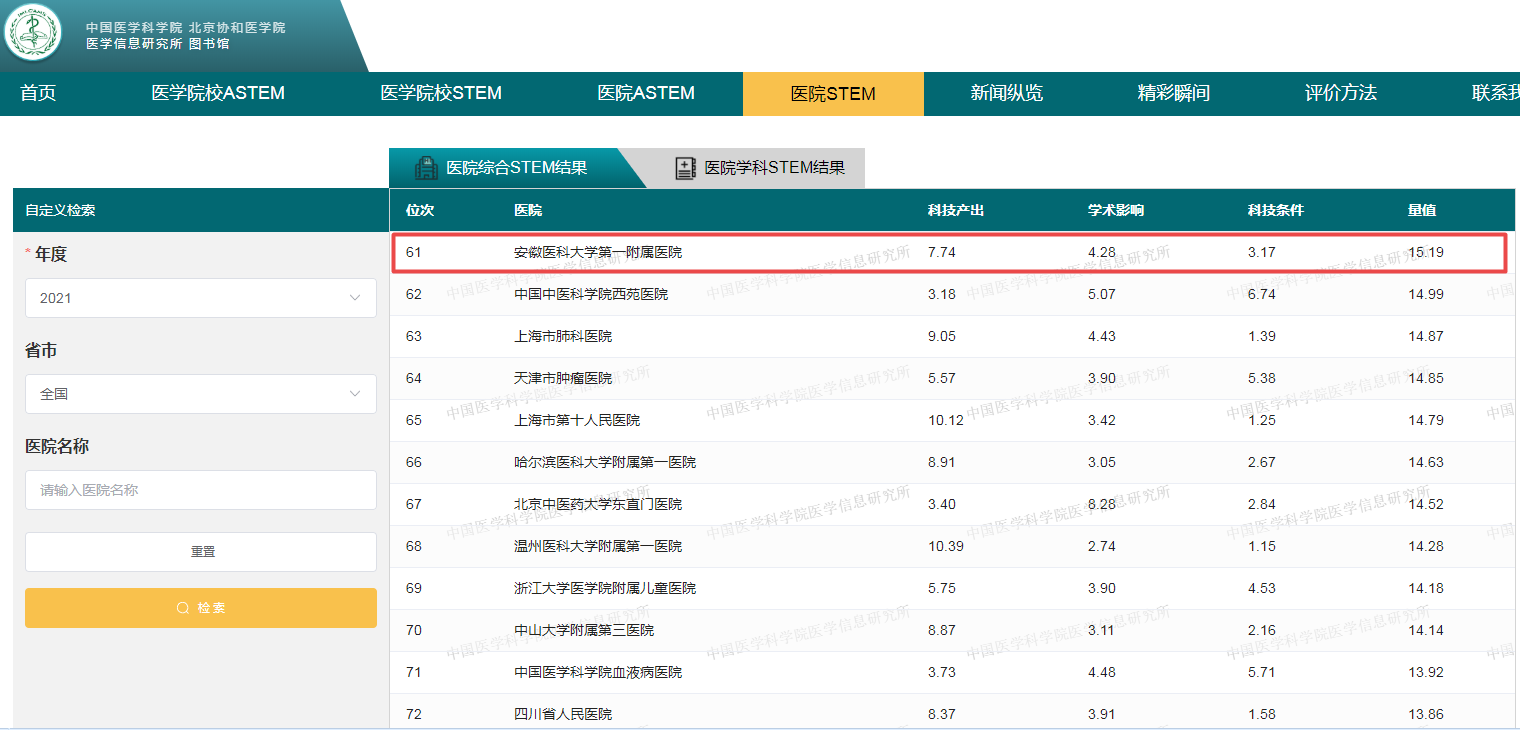Focus the 请输入医院名称 input field
Viewport: 1520px width, 730px height.
(200, 490)
